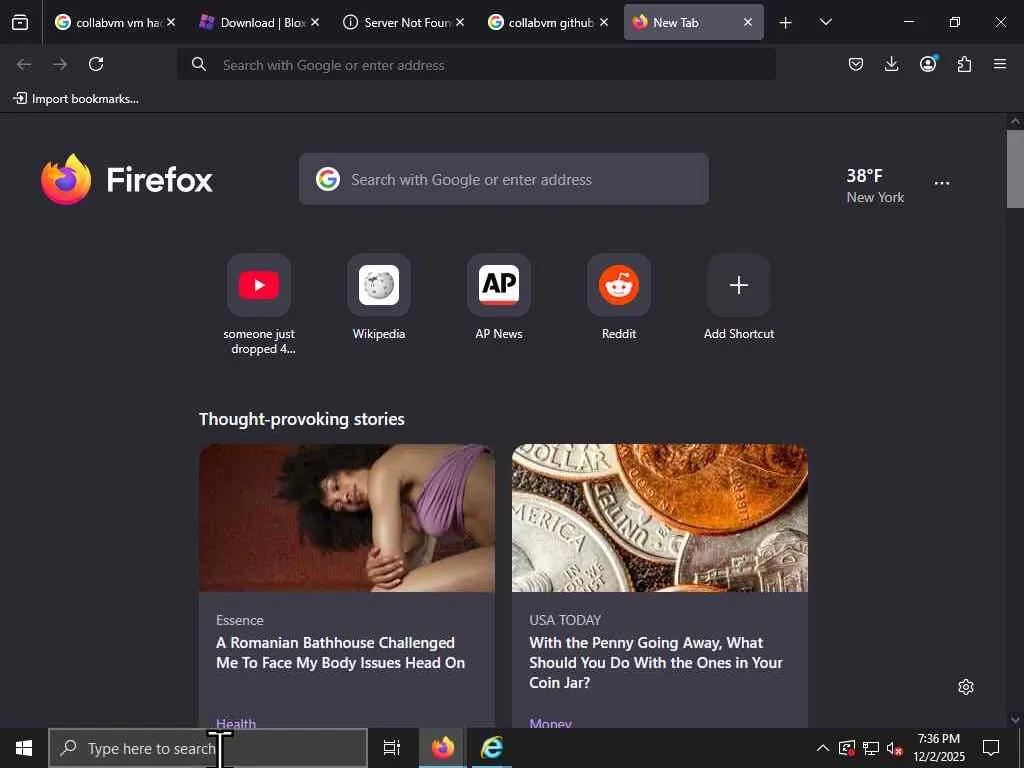
Task: Expand the list all tabs chevron
Action: pos(825,23)
